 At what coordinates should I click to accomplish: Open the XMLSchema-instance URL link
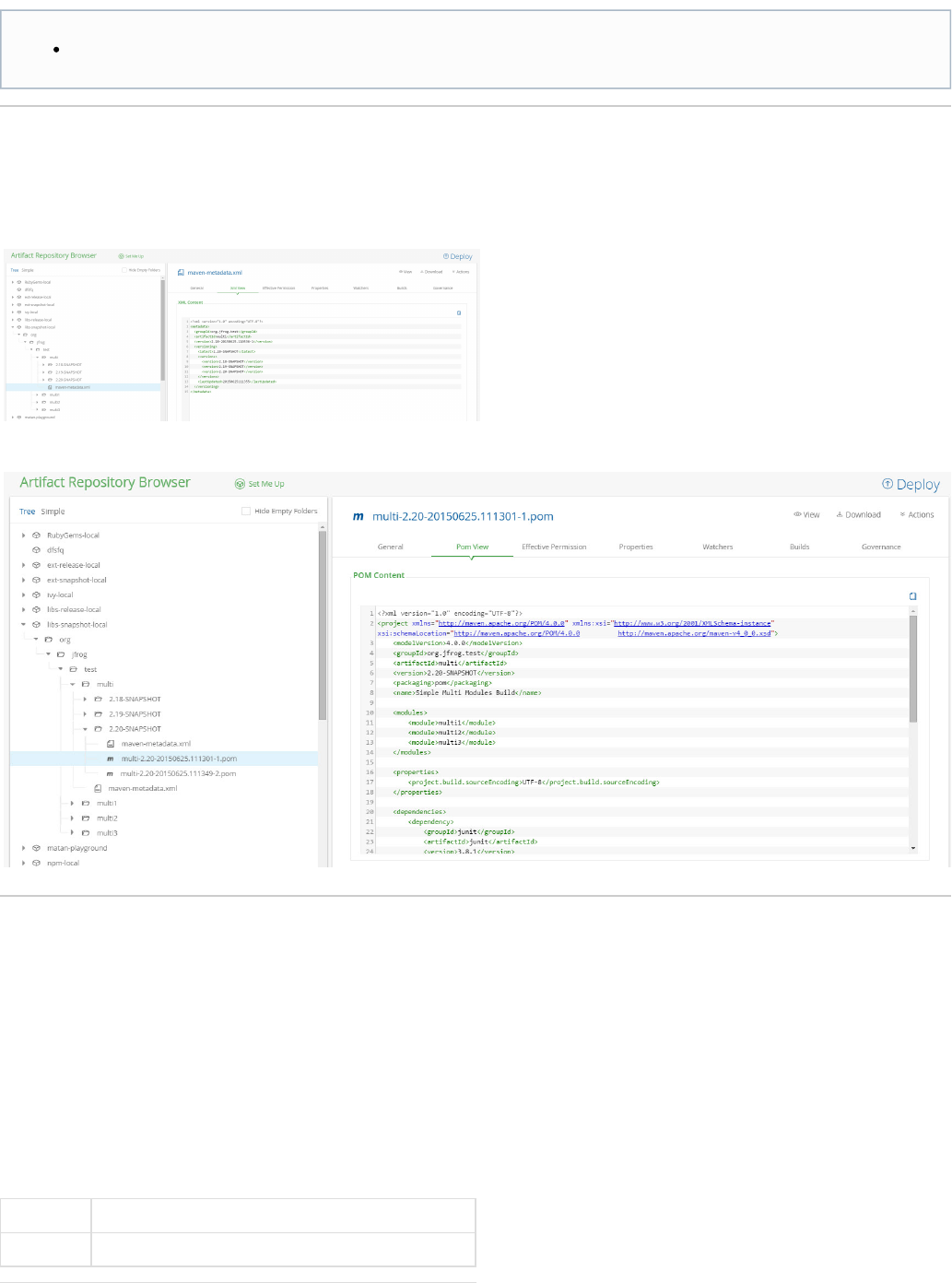click(692, 623)
